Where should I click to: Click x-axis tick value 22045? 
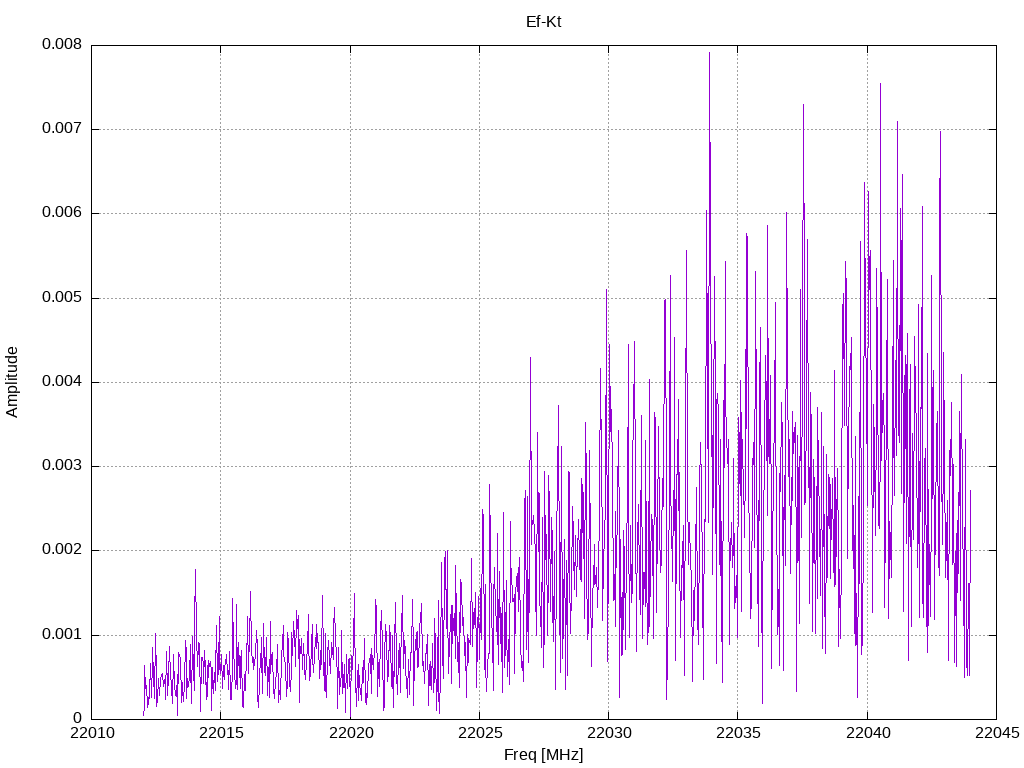[x=997, y=733]
